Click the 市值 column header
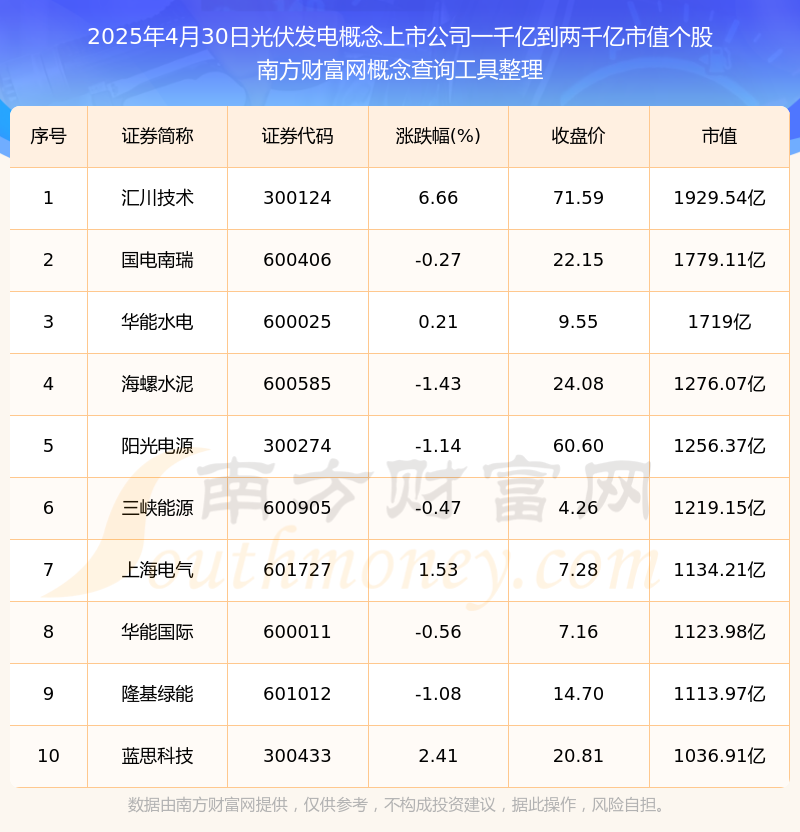The image size is (800, 832). point(719,136)
